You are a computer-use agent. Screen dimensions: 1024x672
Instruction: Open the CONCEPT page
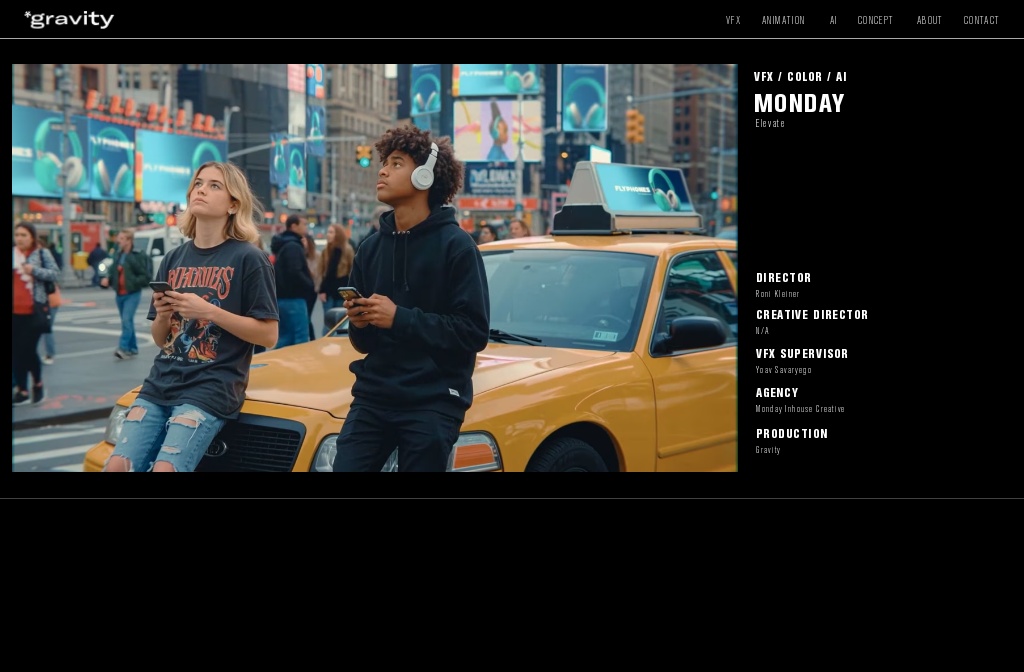874,20
